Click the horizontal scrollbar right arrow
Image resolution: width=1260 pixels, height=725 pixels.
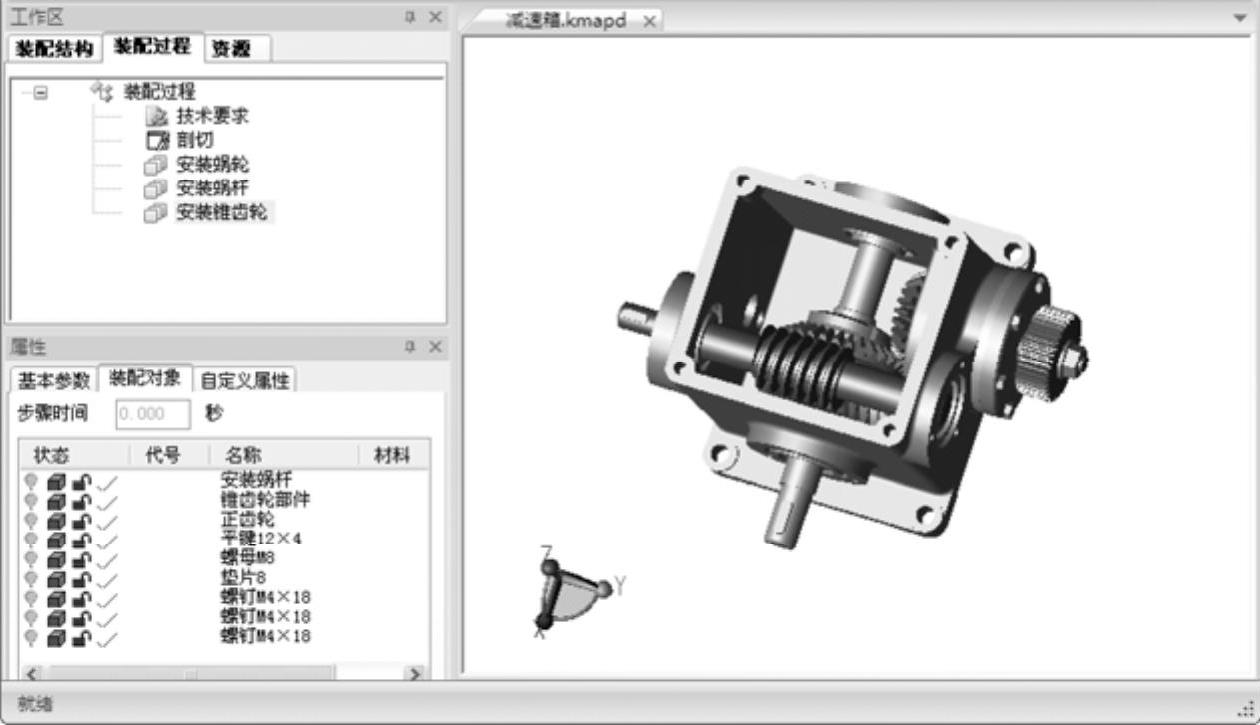[415, 674]
